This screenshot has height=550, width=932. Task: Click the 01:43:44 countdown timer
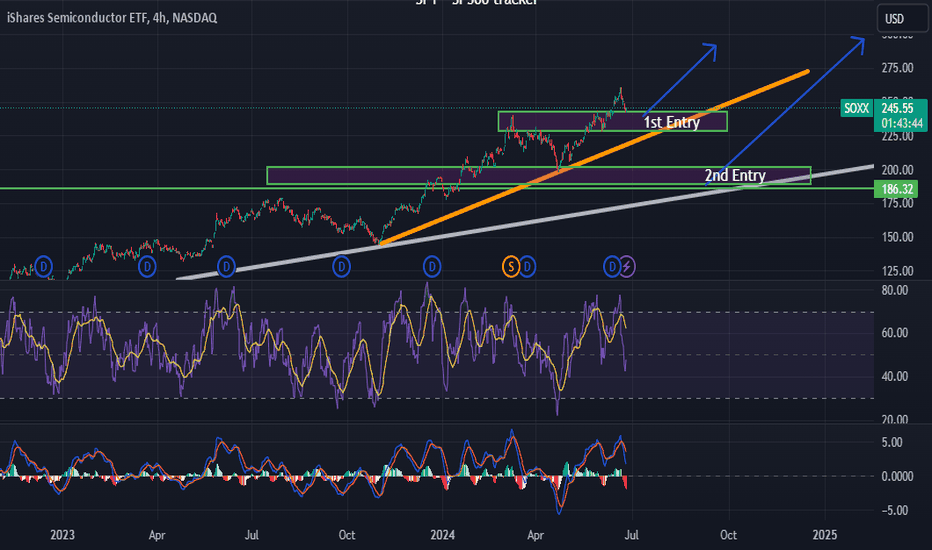click(902, 123)
